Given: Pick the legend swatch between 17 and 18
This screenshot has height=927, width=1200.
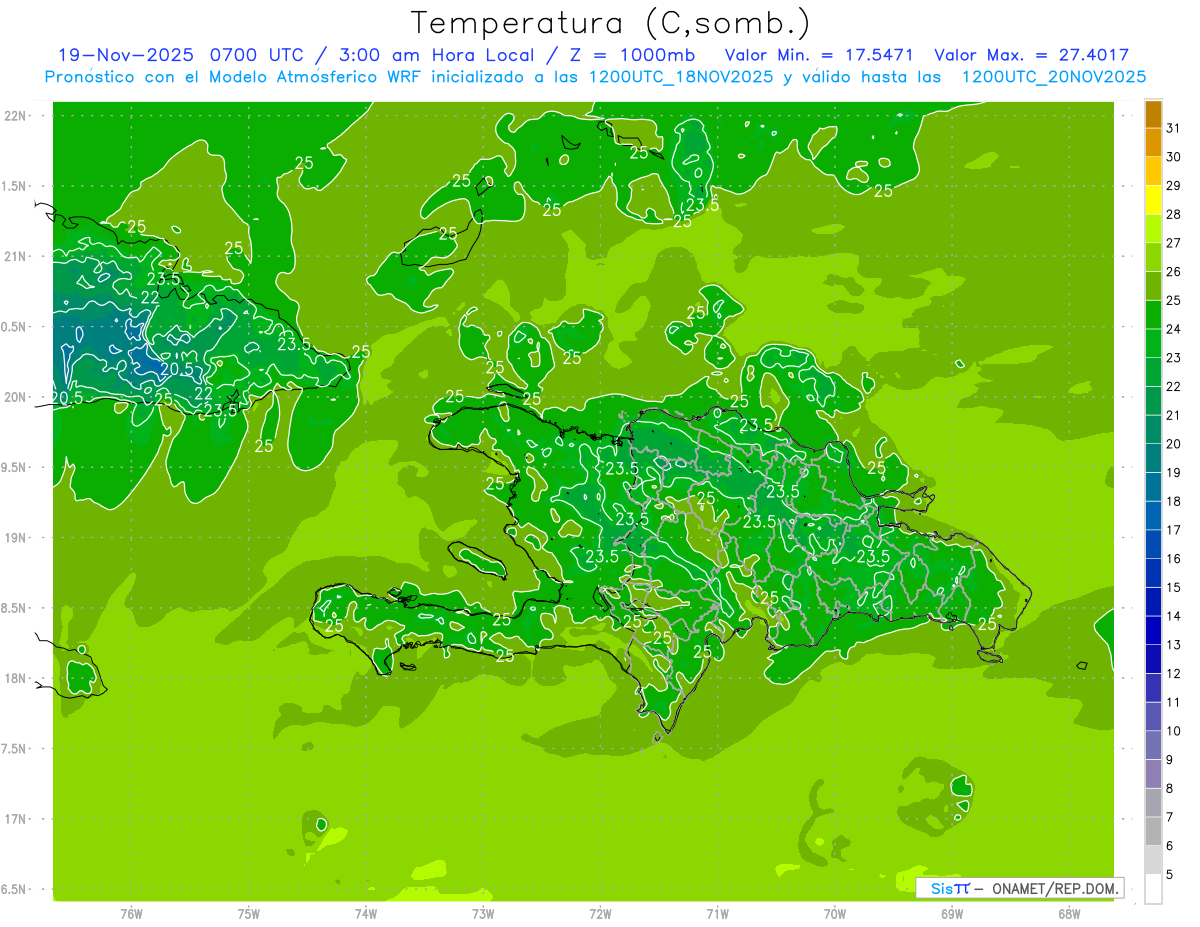Looking at the screenshot, I should tap(1153, 516).
